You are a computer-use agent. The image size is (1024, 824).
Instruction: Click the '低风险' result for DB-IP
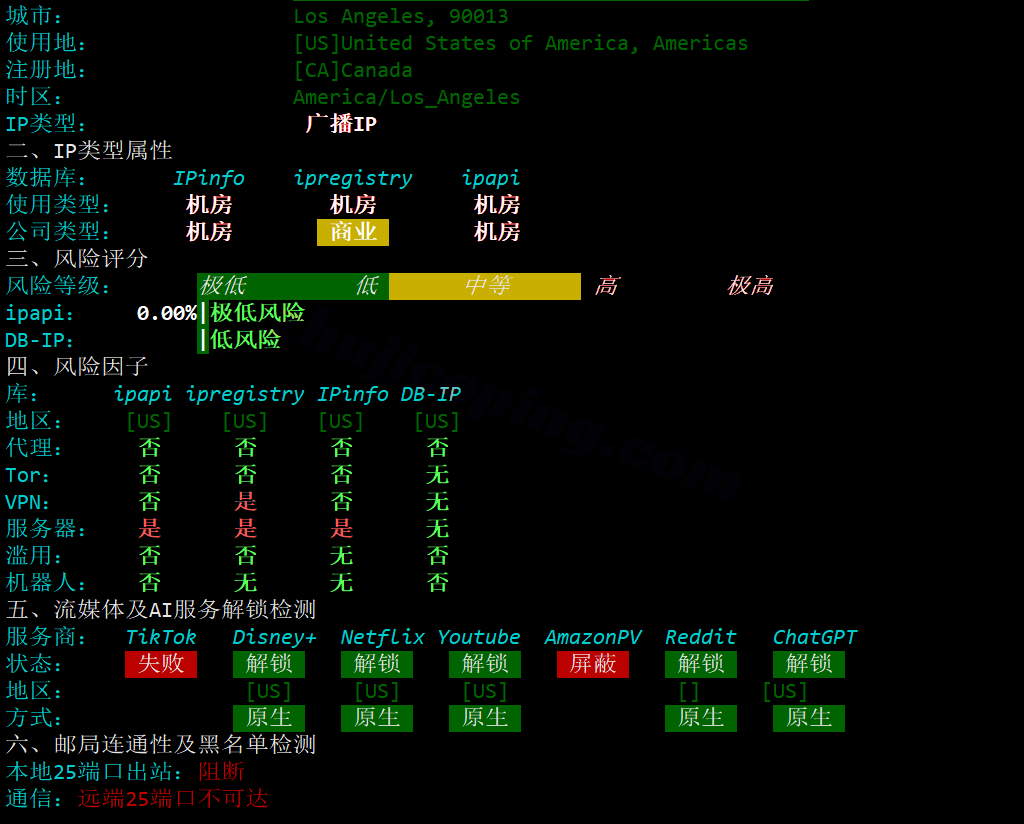[246, 340]
